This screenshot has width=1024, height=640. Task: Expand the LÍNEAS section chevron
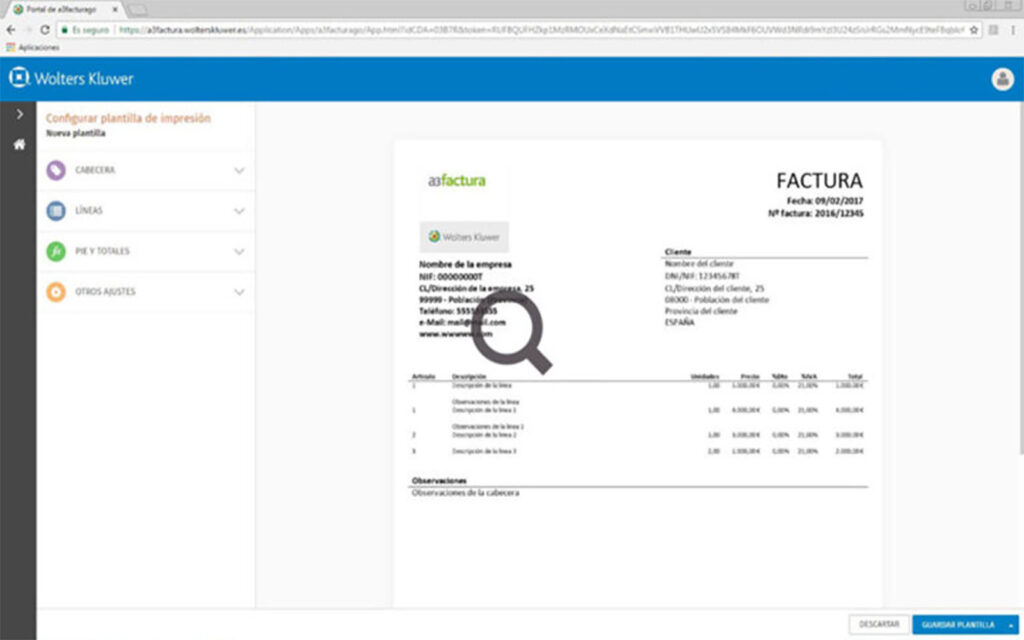tap(239, 211)
